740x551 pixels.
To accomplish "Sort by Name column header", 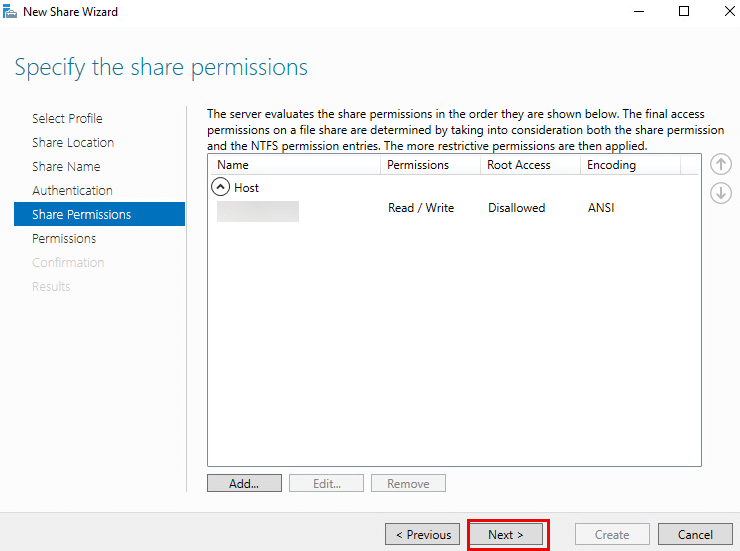I will click(233, 165).
